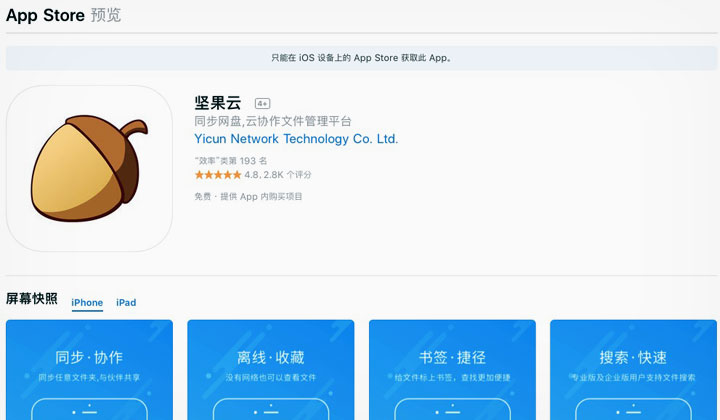Viewport: 720px width, 420px height.
Task: Open Yicun Network Technology Co. Ltd. developer link
Action: tap(296, 139)
